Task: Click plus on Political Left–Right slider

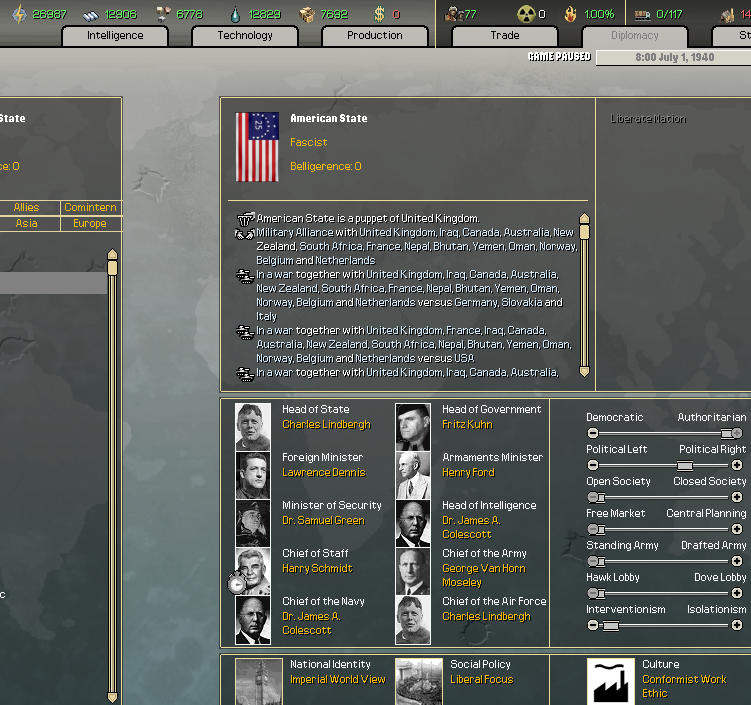Action: (738, 466)
